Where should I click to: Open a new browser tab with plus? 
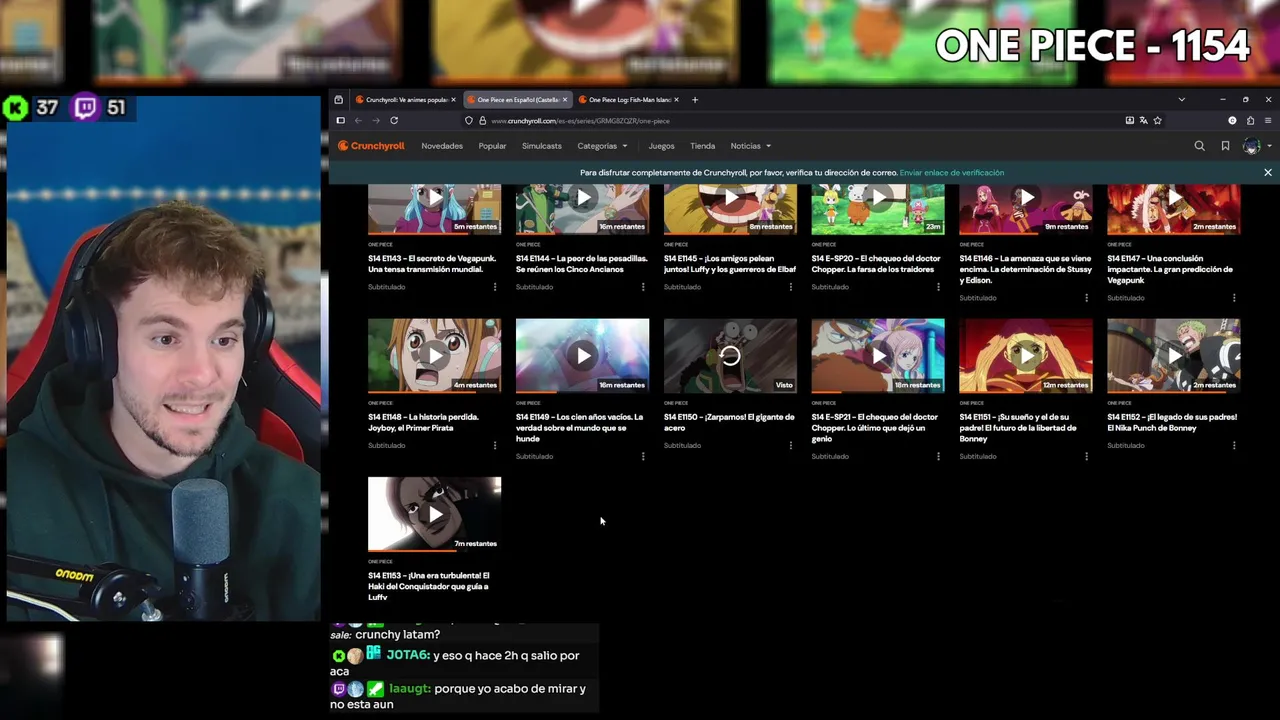point(695,100)
